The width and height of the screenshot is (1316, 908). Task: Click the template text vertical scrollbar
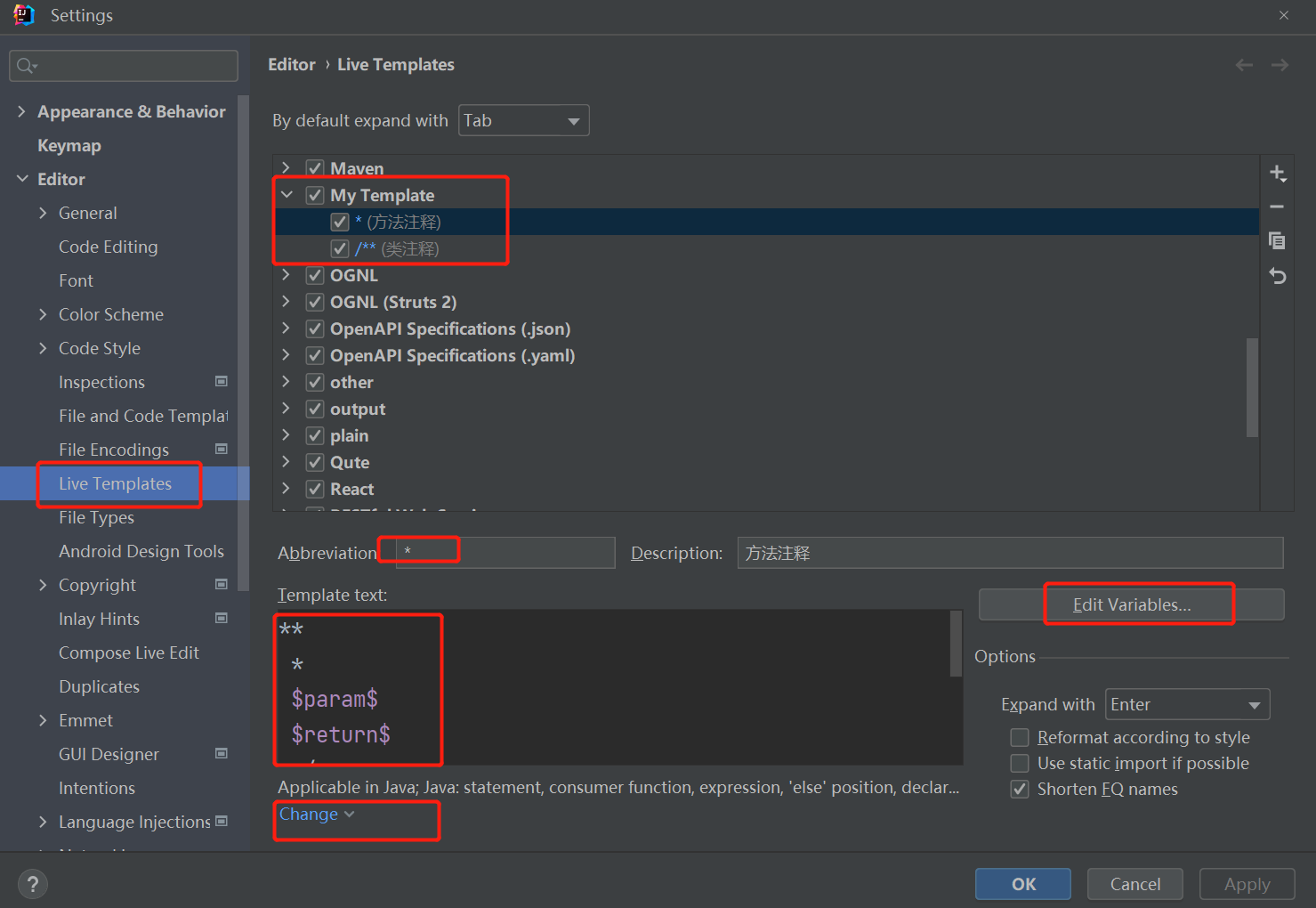pos(957,644)
